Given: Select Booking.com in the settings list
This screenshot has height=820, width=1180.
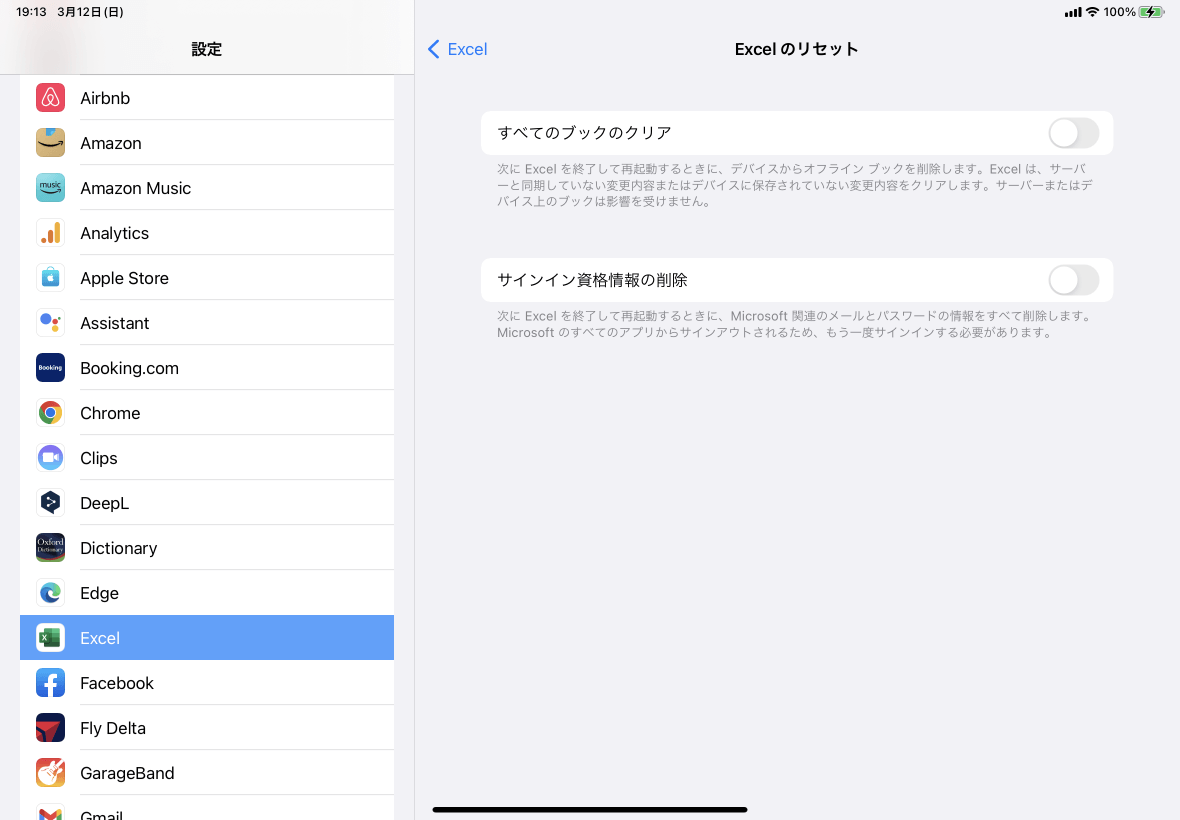Looking at the screenshot, I should (x=207, y=368).
